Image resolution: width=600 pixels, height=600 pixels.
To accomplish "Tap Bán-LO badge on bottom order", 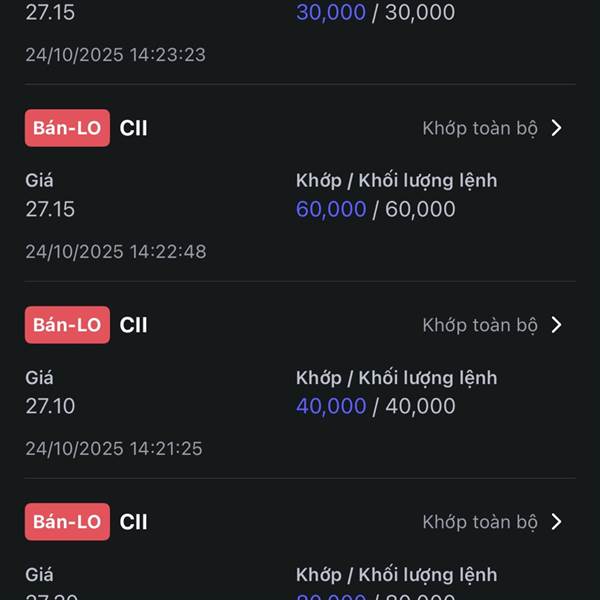I will (x=67, y=522).
